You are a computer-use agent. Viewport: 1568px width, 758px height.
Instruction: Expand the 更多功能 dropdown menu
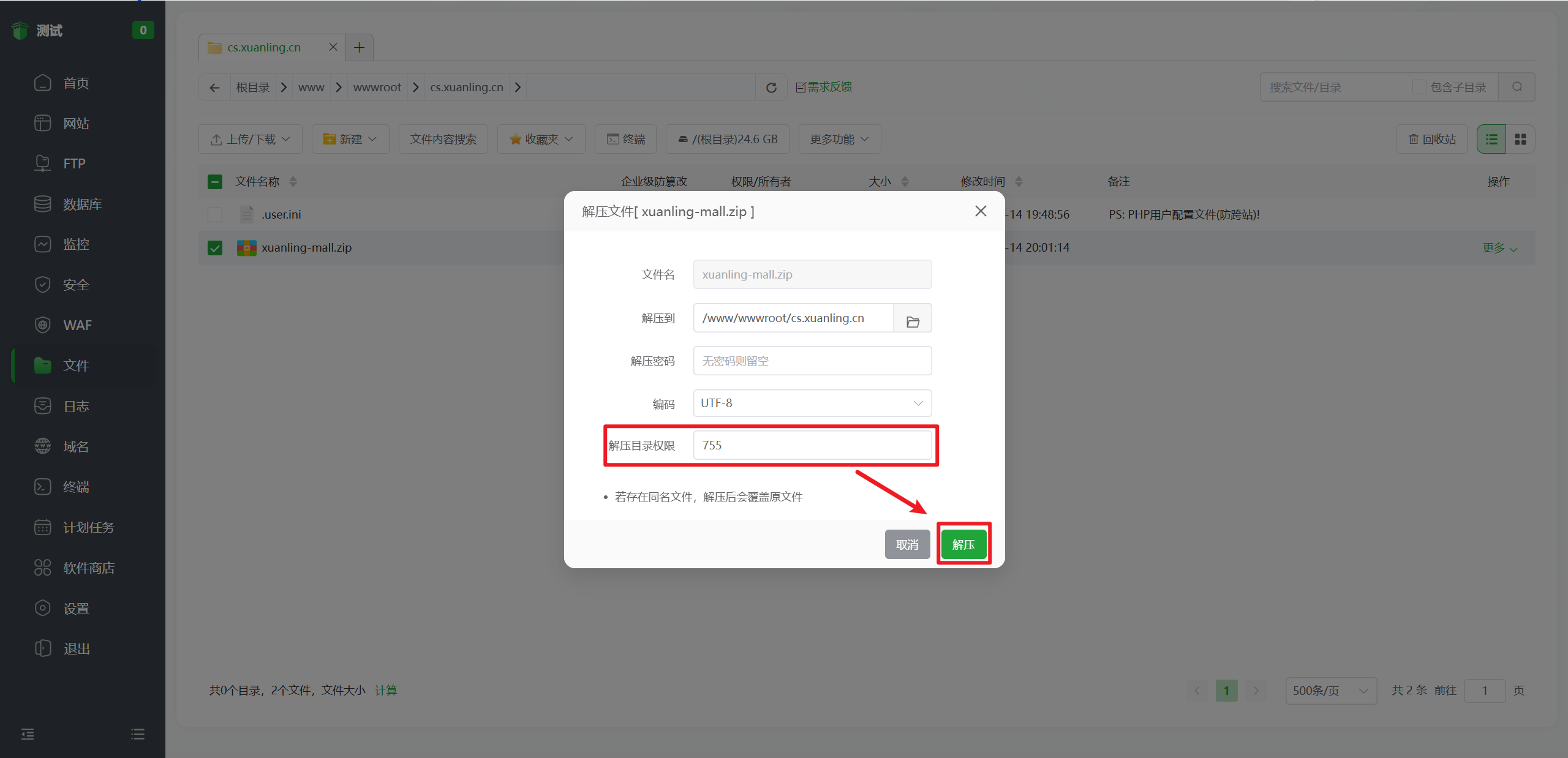839,139
